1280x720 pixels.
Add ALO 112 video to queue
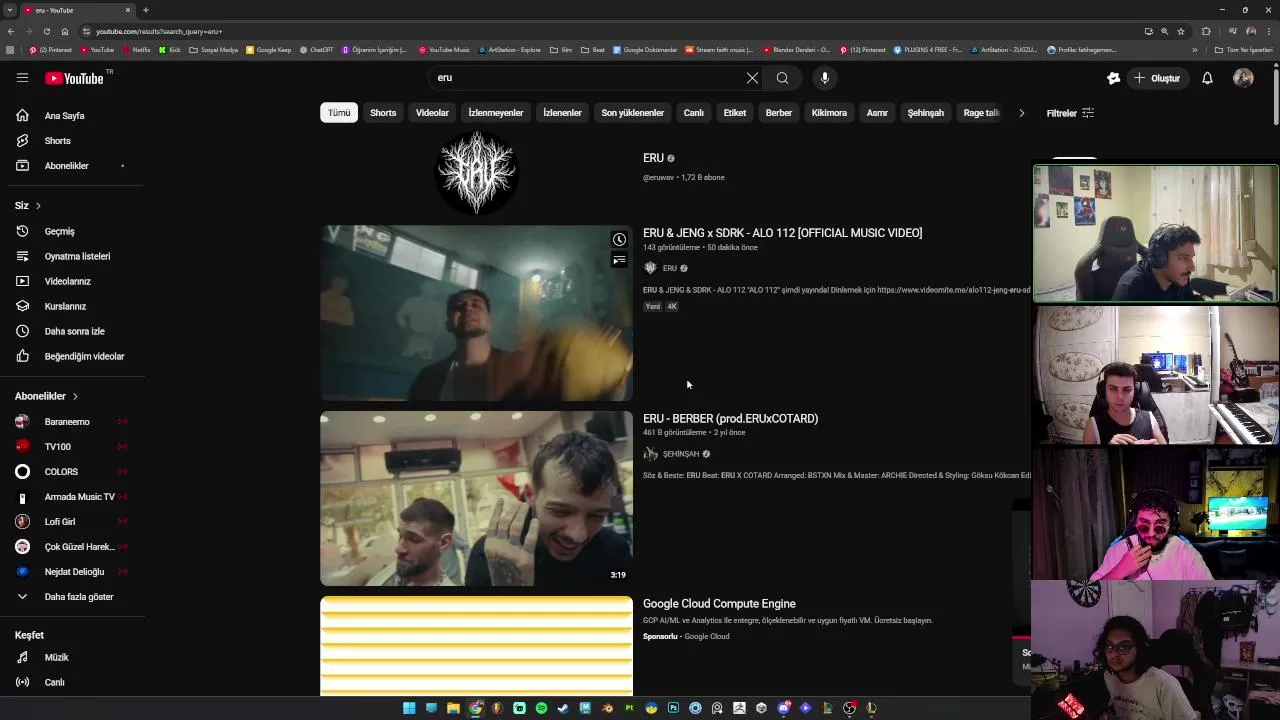click(619, 260)
